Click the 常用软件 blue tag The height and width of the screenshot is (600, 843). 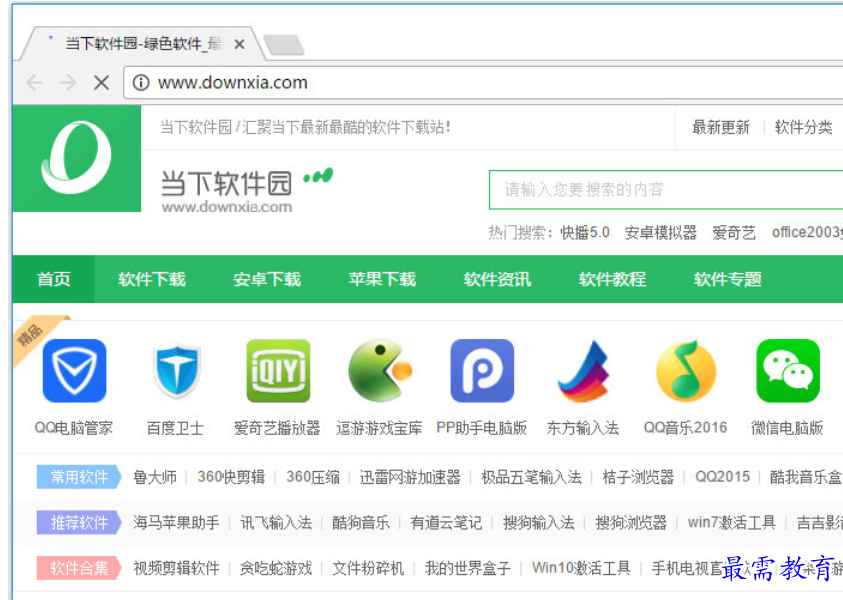[x=79, y=477]
